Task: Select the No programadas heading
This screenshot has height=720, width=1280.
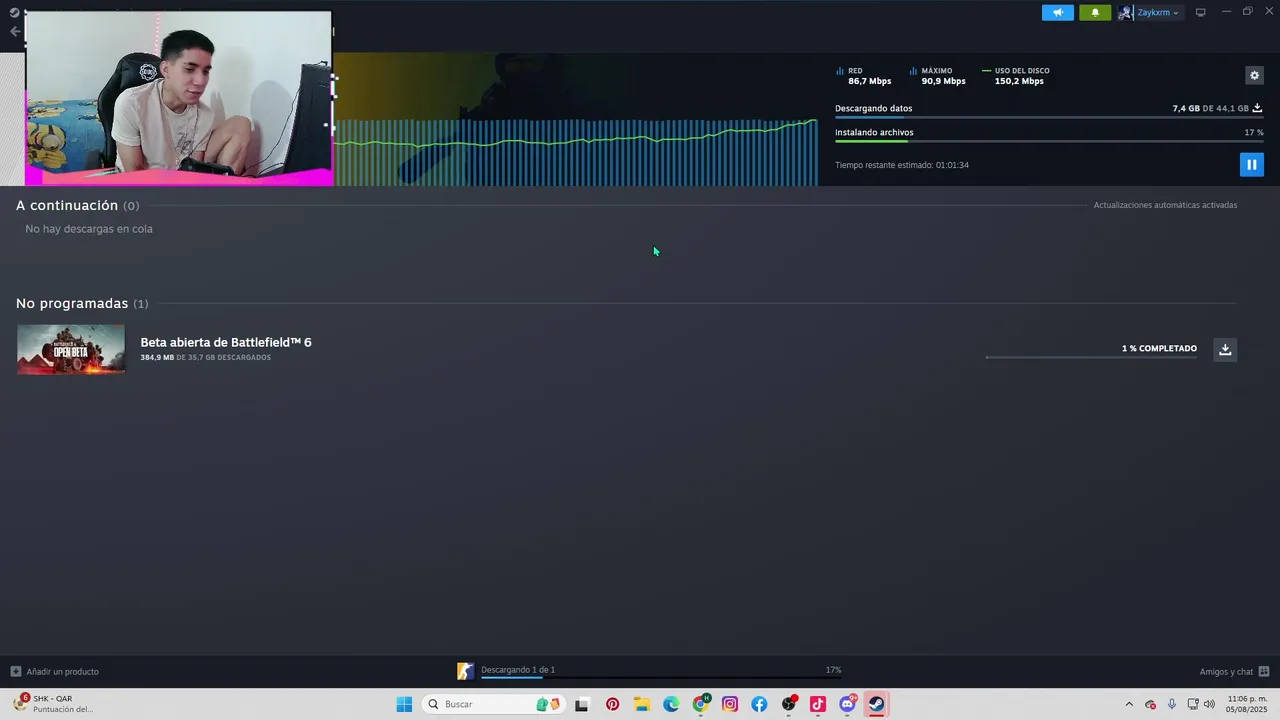Action: pos(72,303)
